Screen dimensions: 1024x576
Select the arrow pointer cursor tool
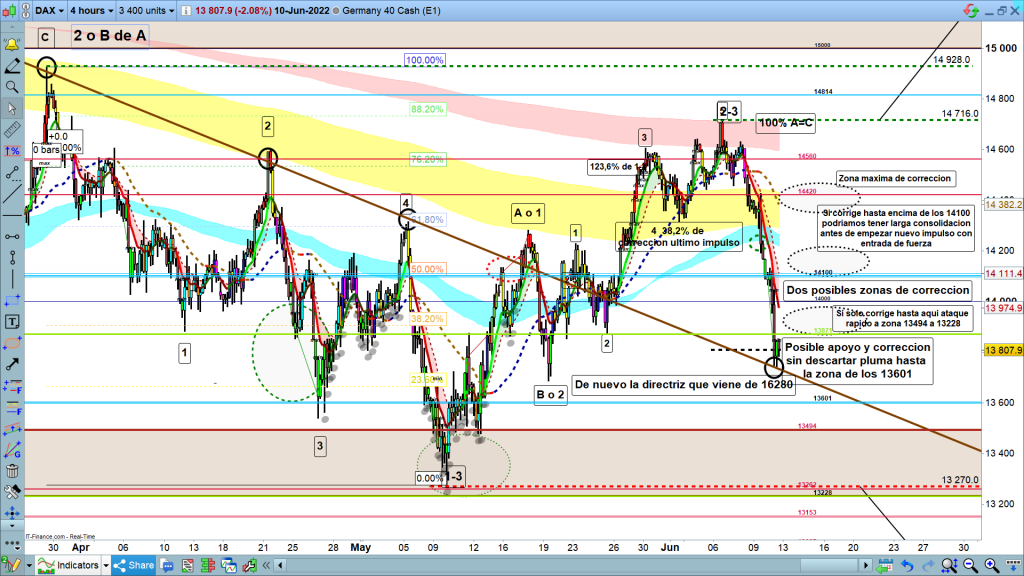pyautogui.click(x=12, y=107)
